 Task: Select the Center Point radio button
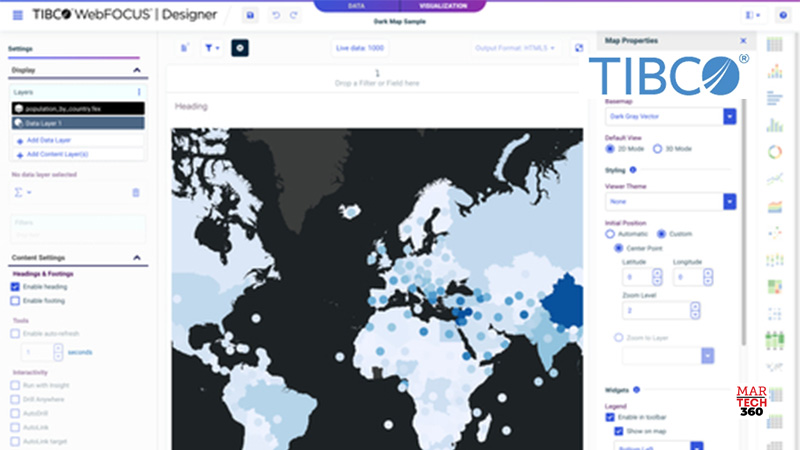click(x=618, y=248)
